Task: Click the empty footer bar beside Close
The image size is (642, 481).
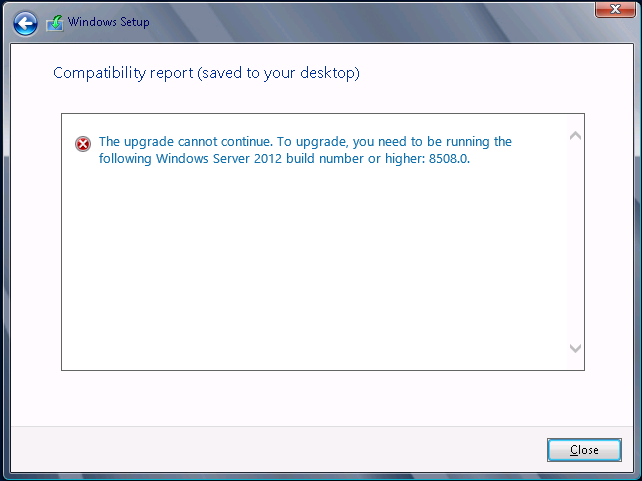Action: (278, 450)
